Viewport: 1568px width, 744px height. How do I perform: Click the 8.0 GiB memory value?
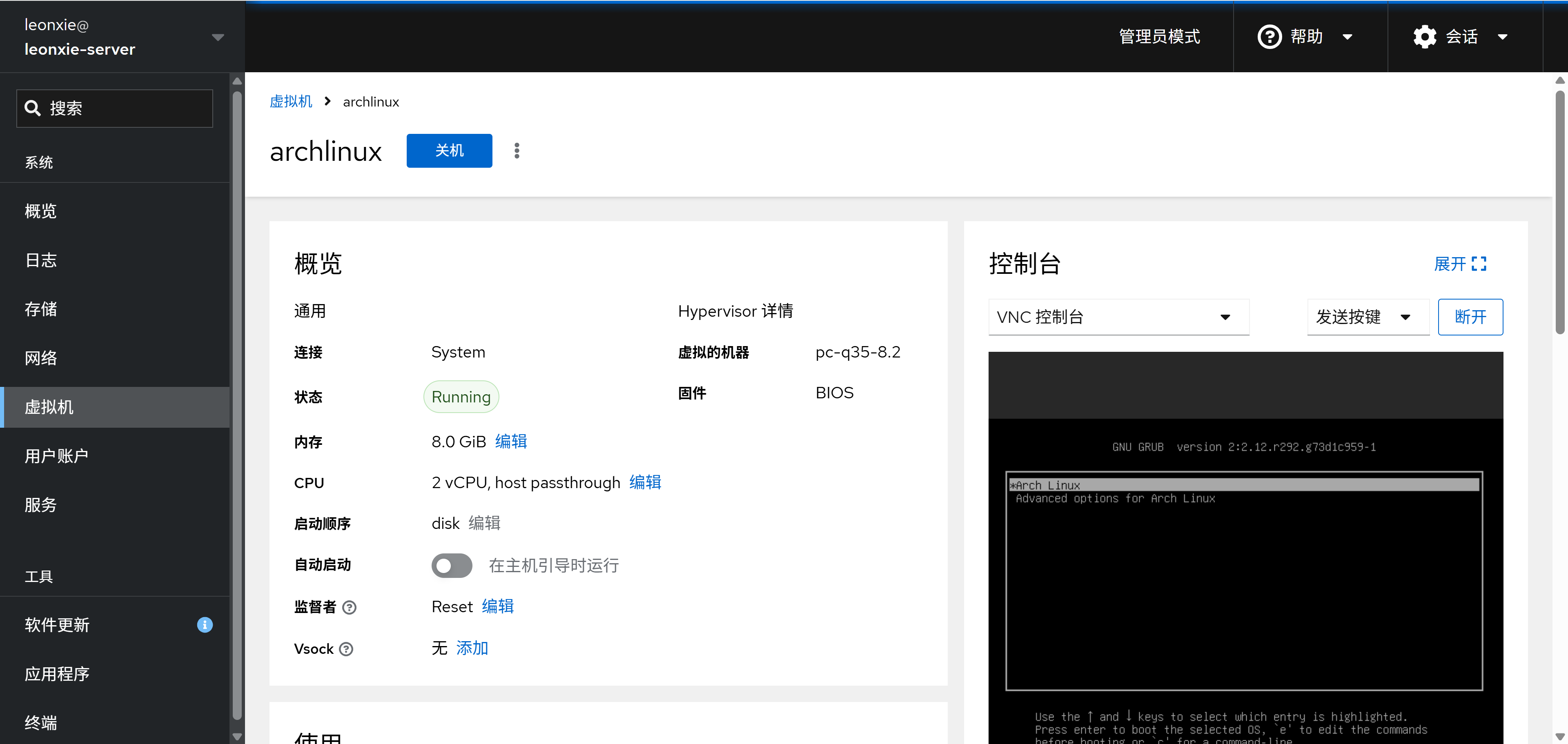coord(459,442)
